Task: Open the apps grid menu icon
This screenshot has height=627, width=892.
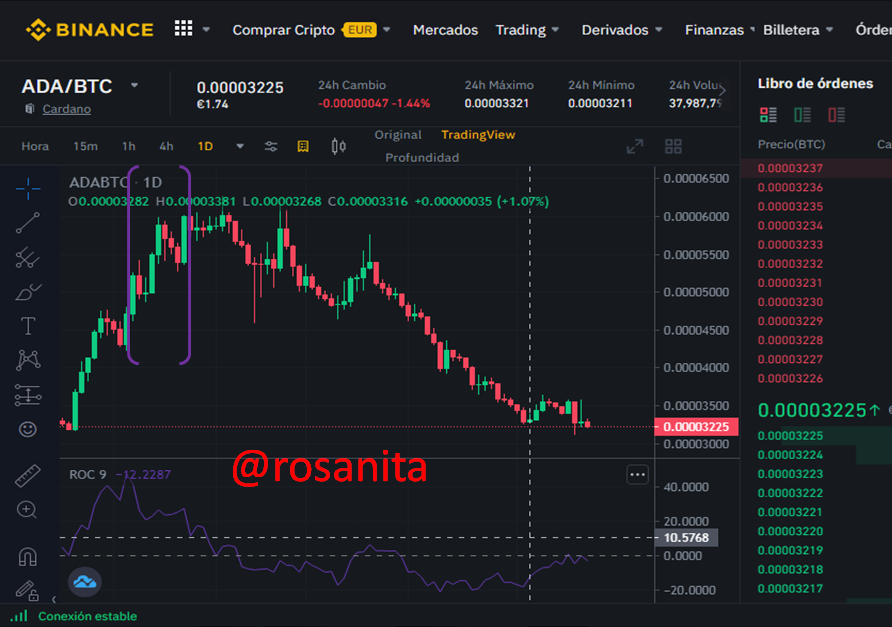Action: coord(183,28)
